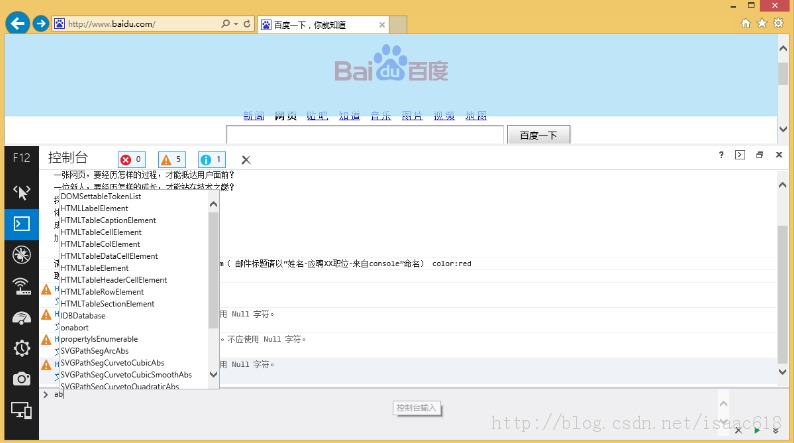Close the Baidu browser tab
Screen dimensions: 794x443
tap(382, 24)
